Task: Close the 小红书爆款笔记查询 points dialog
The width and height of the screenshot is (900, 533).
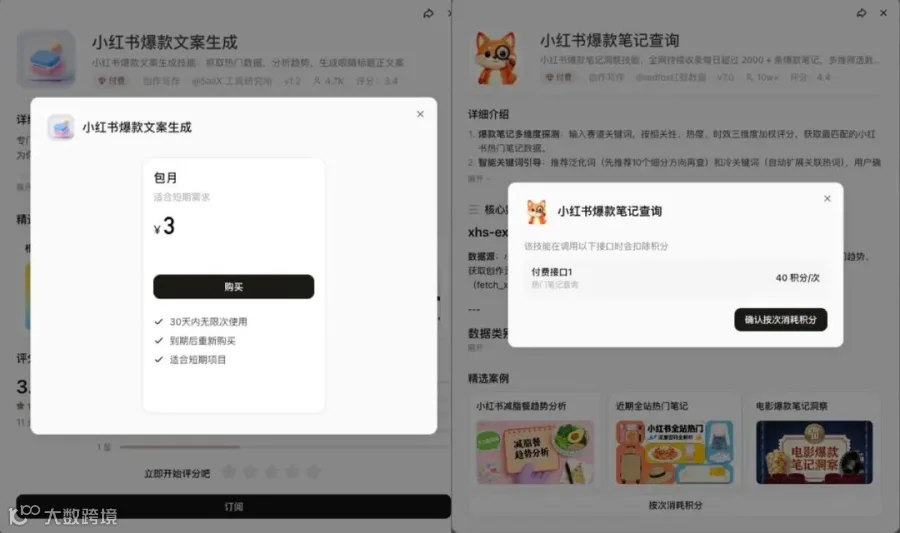Action: [x=827, y=199]
